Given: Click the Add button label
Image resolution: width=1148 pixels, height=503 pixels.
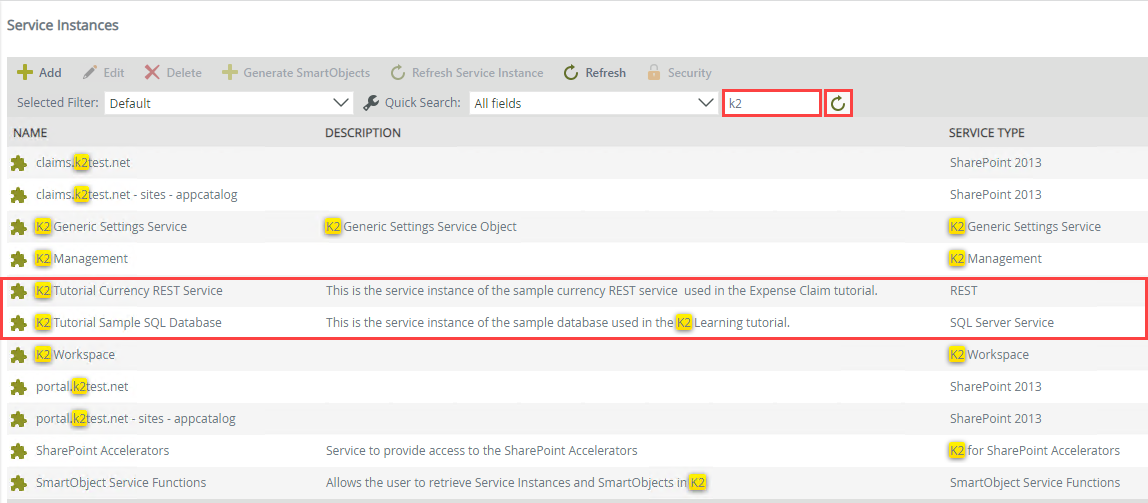Looking at the screenshot, I should [51, 73].
